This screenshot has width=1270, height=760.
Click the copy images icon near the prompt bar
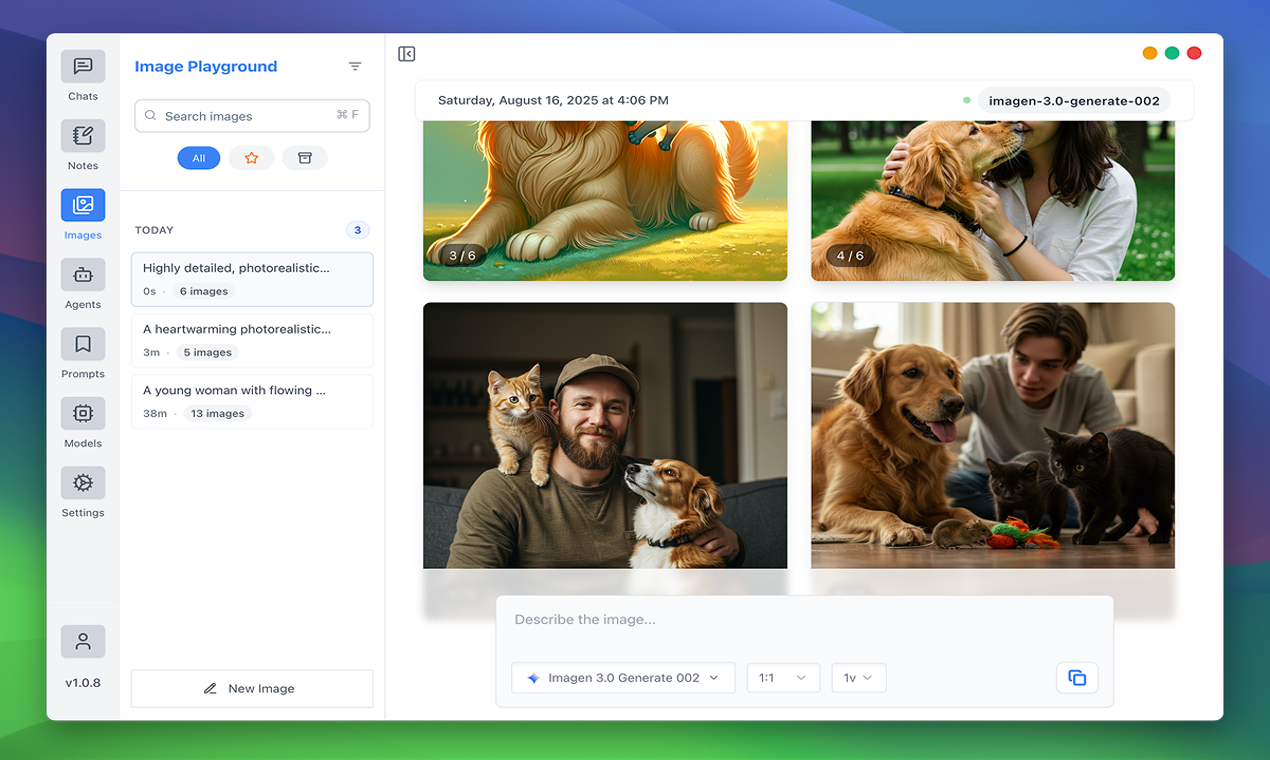1077,677
